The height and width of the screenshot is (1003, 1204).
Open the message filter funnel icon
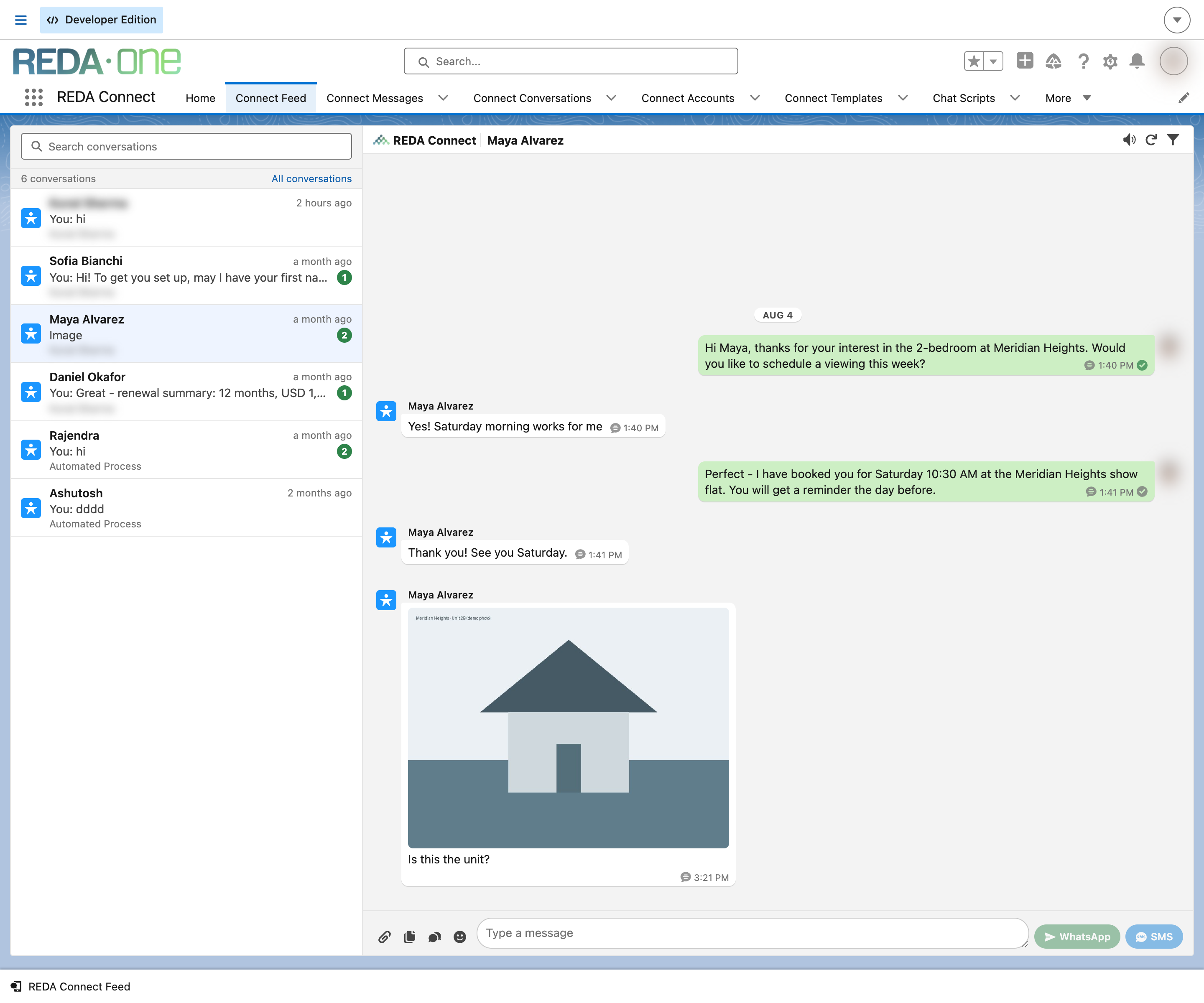pos(1173,140)
